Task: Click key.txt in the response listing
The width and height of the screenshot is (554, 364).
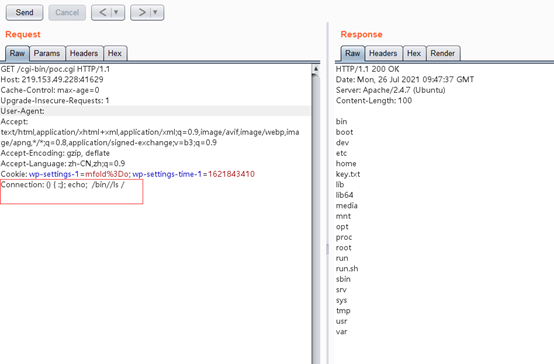Action: [x=348, y=174]
